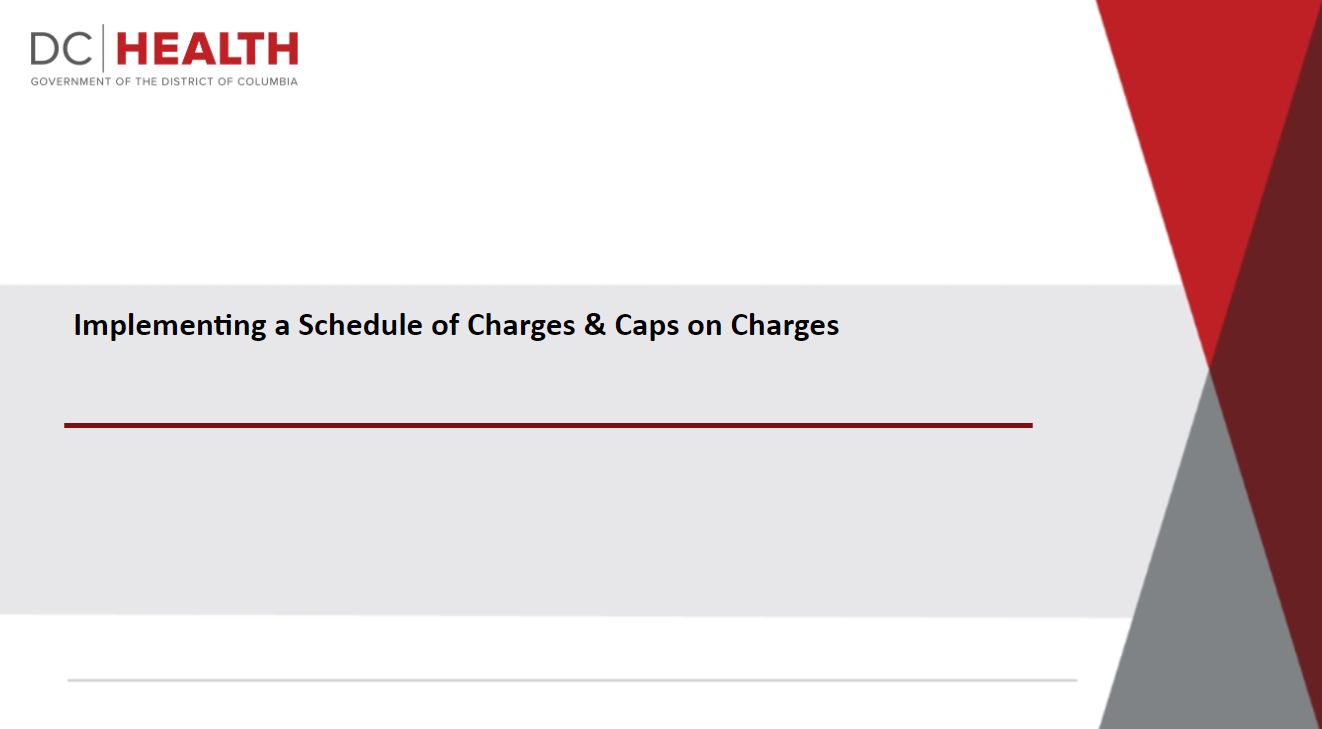This screenshot has width=1322, height=729.
Task: Select the slide title about Schedule of Charges
Action: coord(456,325)
